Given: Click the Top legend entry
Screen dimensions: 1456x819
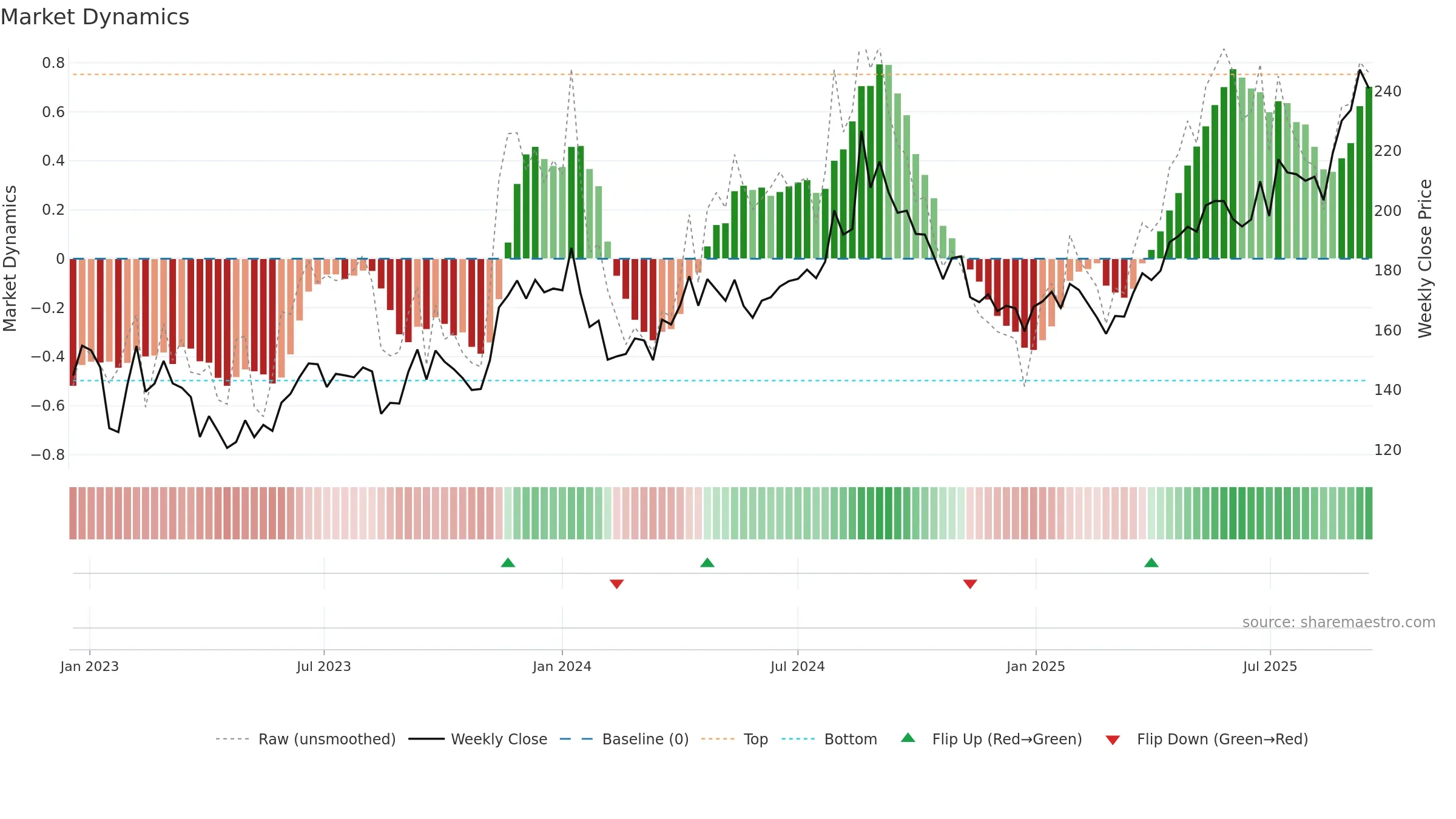Looking at the screenshot, I should click(735, 739).
